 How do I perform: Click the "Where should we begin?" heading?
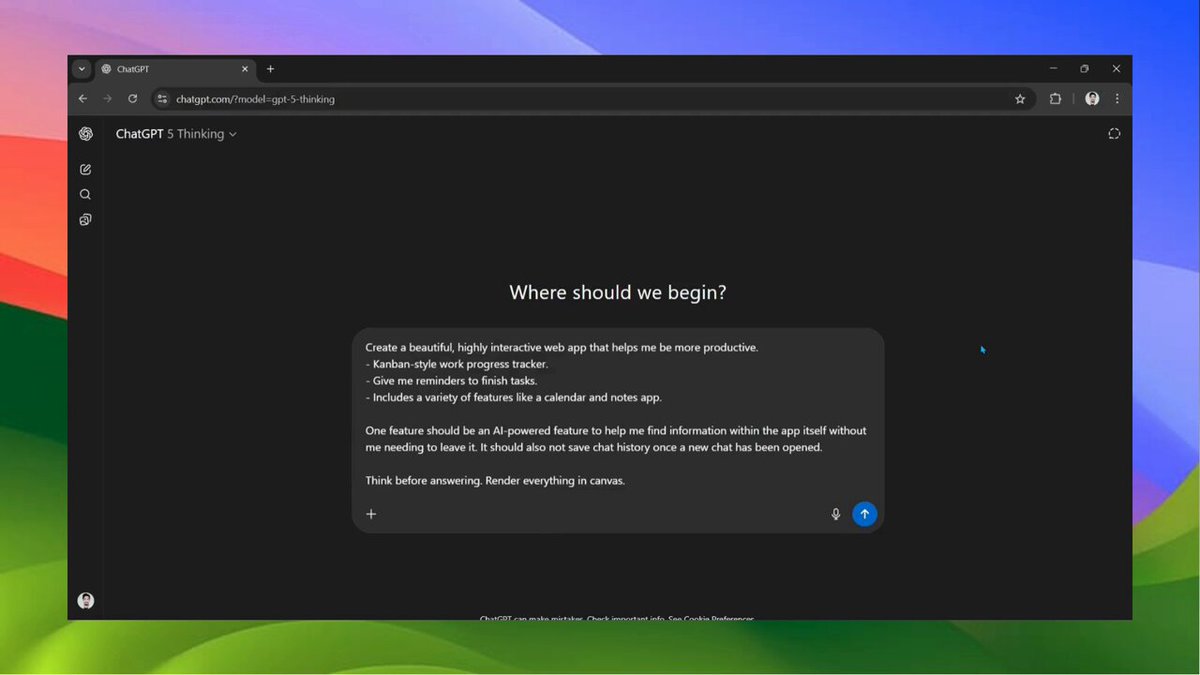click(618, 293)
